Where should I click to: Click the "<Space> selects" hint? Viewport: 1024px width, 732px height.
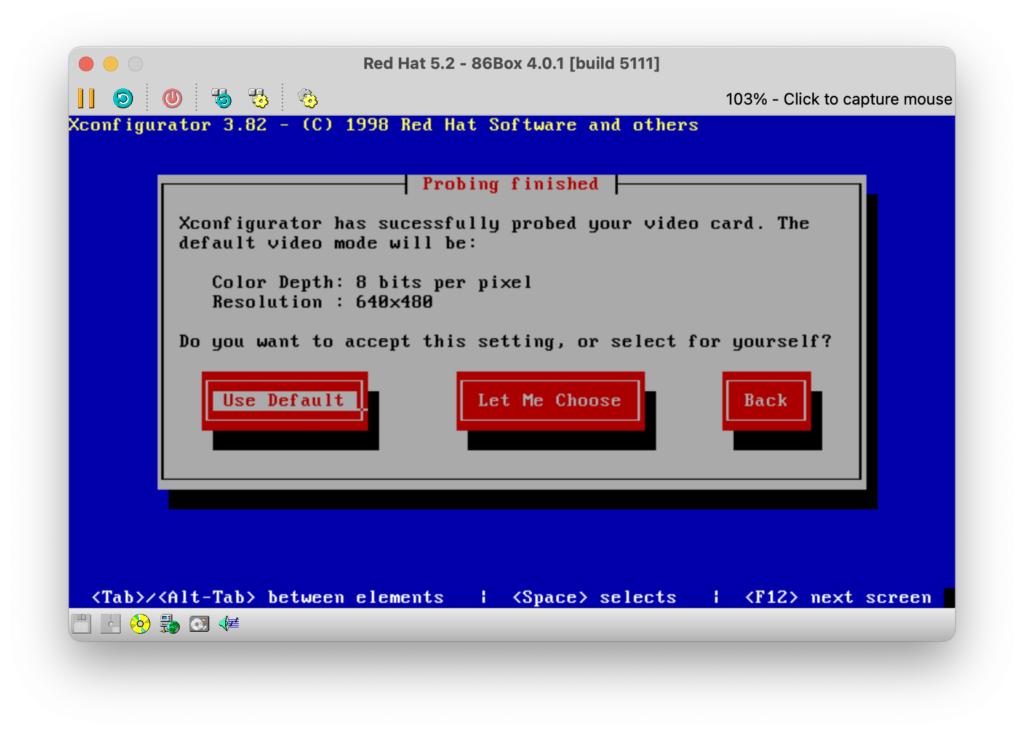pyautogui.click(x=594, y=597)
